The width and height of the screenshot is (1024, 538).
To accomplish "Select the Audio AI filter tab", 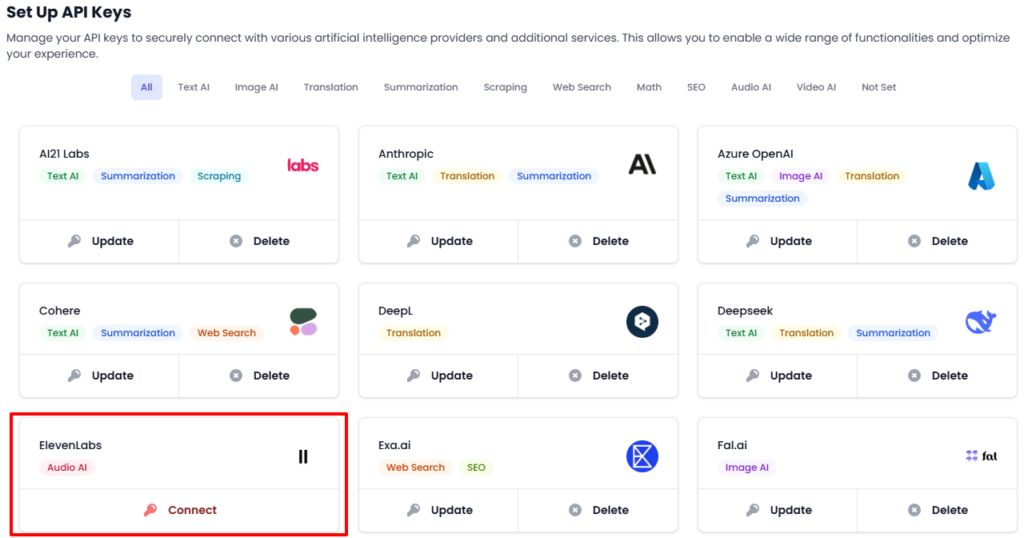I will [751, 87].
